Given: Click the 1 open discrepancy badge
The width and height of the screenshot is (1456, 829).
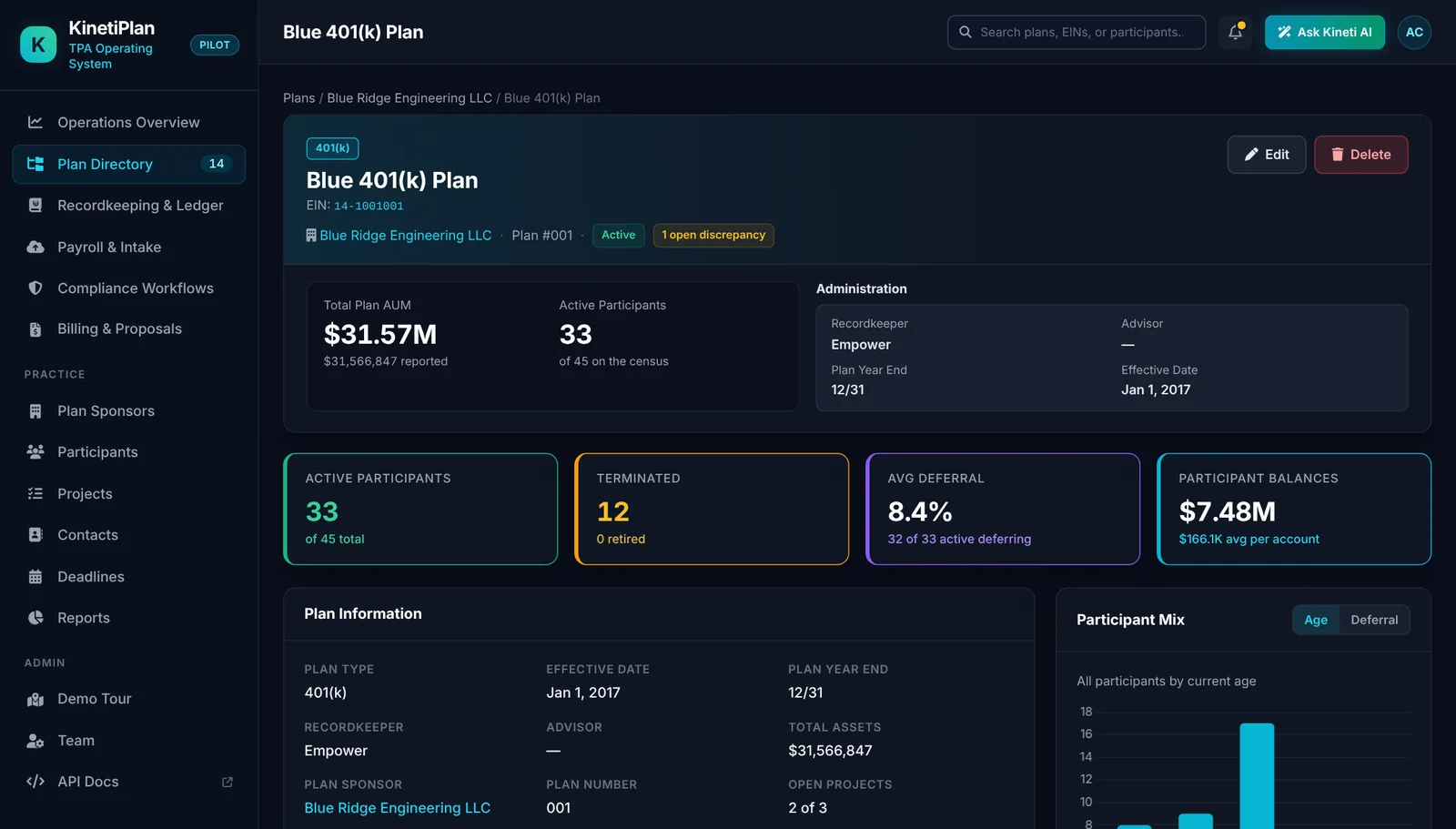Looking at the screenshot, I should click(x=713, y=235).
